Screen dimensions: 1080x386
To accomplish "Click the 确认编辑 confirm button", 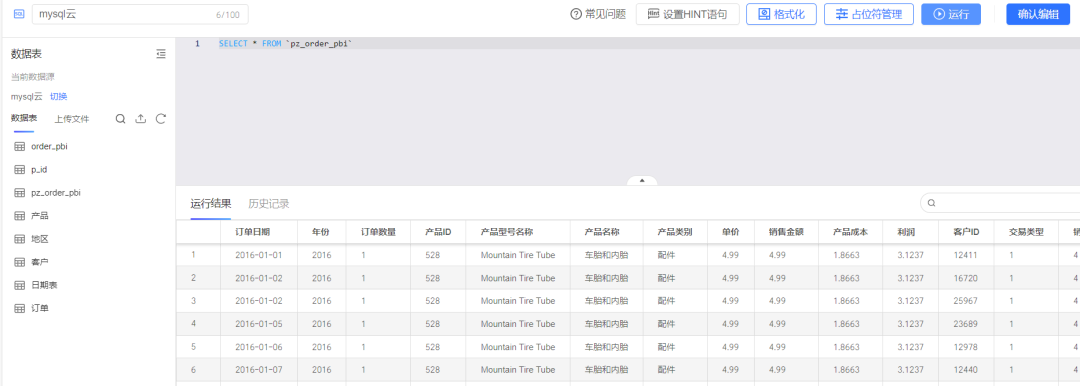I will (x=1038, y=14).
